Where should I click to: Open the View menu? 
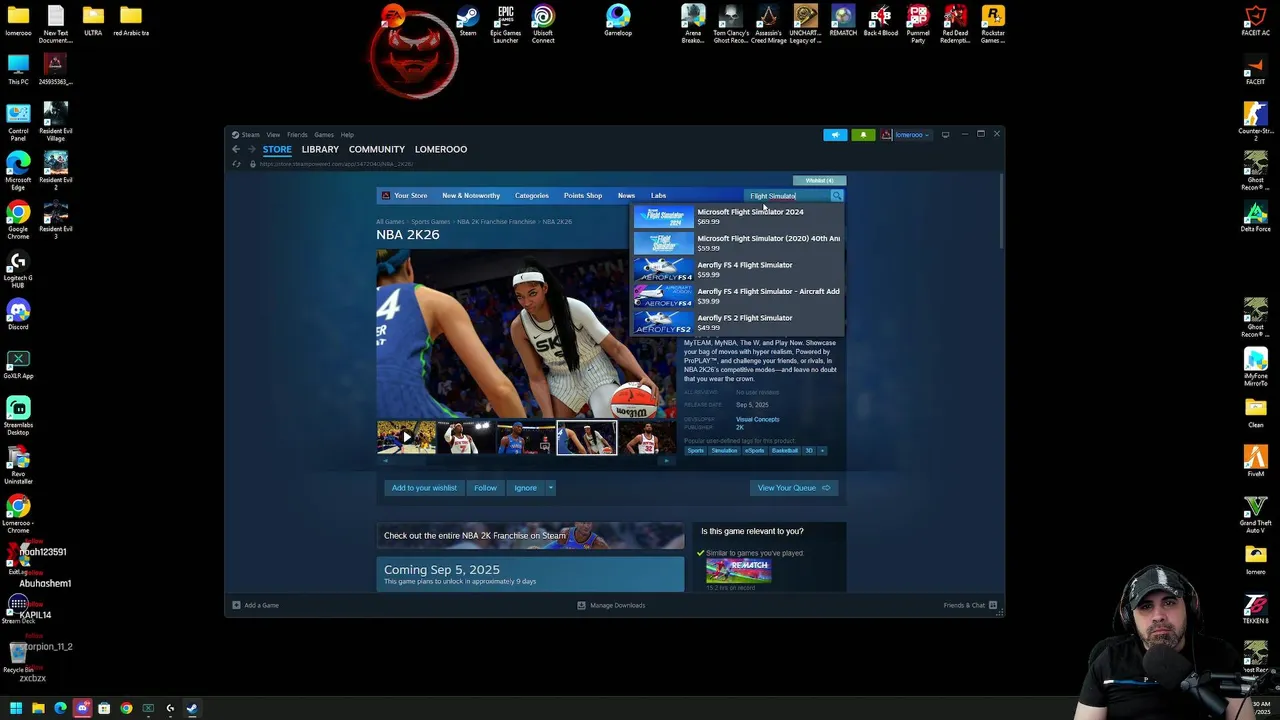273,135
